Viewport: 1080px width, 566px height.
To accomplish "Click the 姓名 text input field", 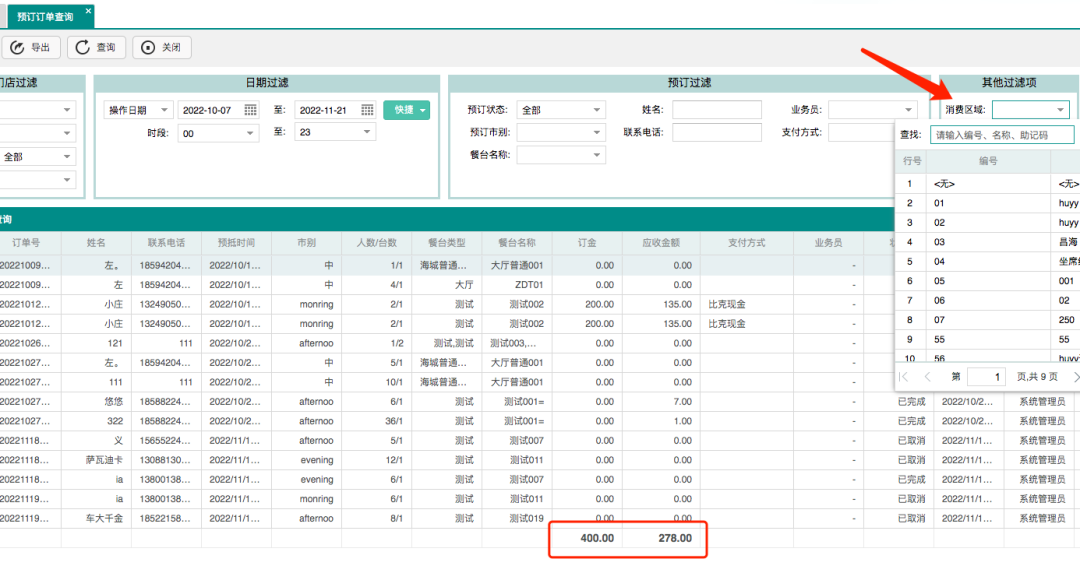I will pyautogui.click(x=716, y=110).
